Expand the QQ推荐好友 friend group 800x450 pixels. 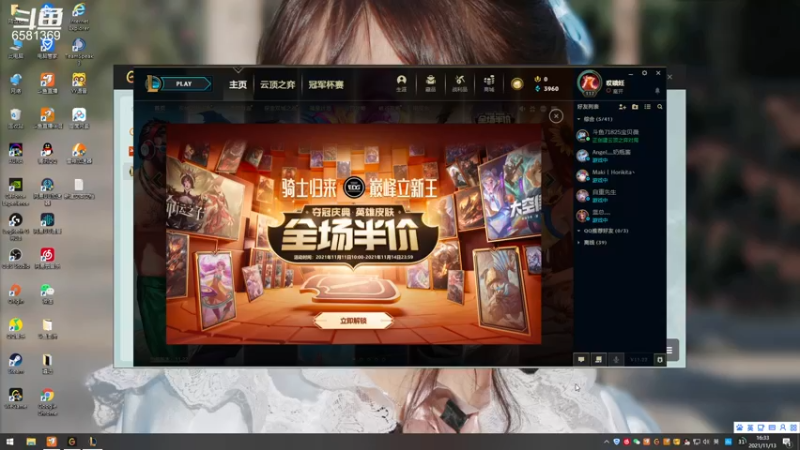click(x=603, y=231)
